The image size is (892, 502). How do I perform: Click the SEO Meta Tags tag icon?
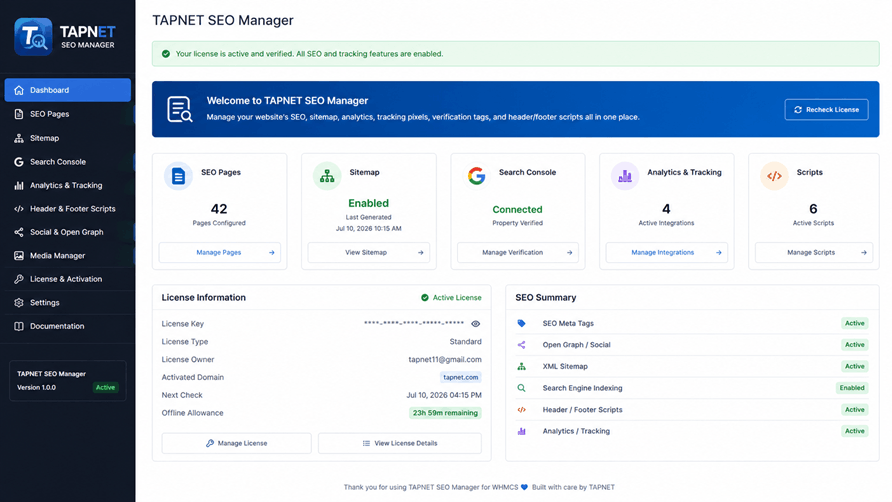(521, 323)
